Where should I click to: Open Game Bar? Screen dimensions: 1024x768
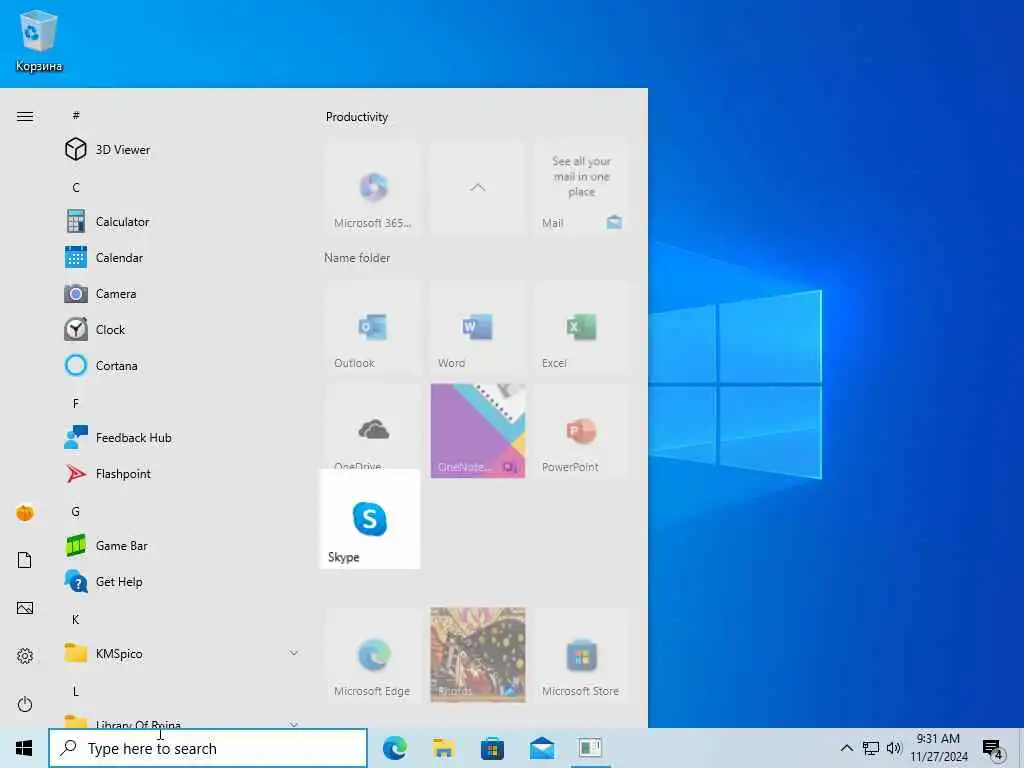(x=180, y=545)
